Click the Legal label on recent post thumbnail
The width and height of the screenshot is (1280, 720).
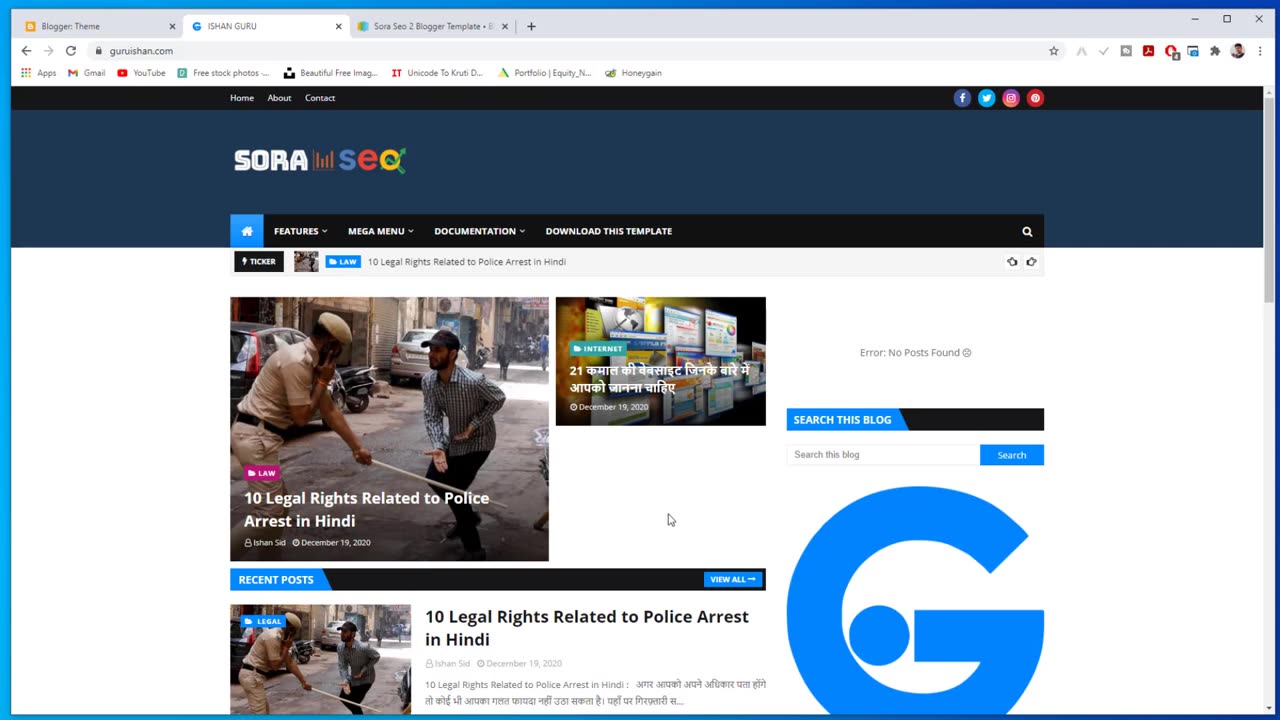[x=264, y=621]
